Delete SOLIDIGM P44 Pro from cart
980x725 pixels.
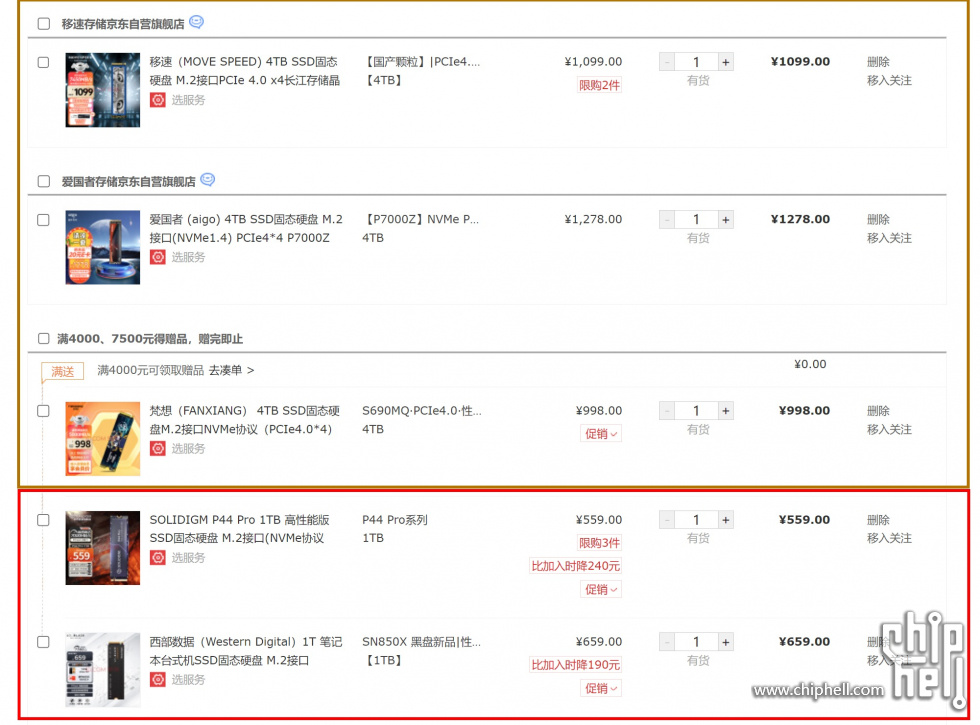point(878,519)
